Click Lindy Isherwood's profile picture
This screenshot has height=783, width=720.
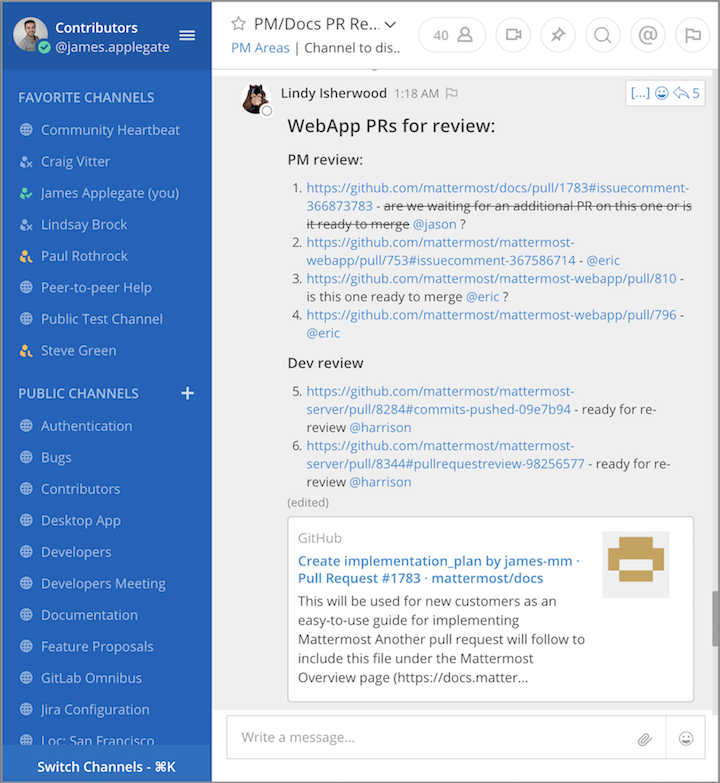click(256, 99)
